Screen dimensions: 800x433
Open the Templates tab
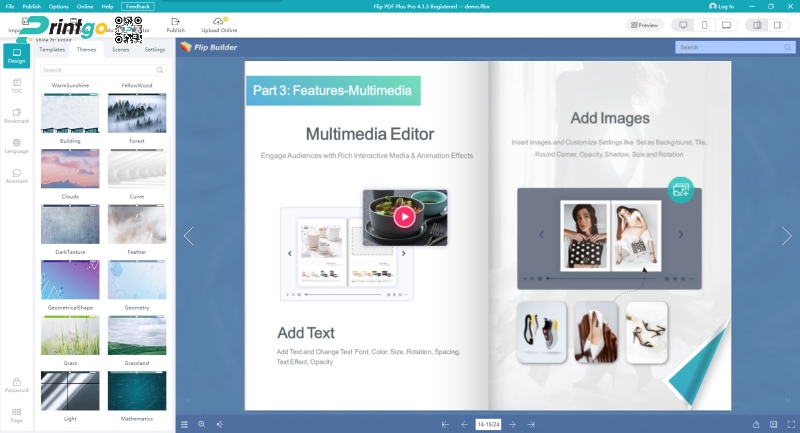[52, 49]
